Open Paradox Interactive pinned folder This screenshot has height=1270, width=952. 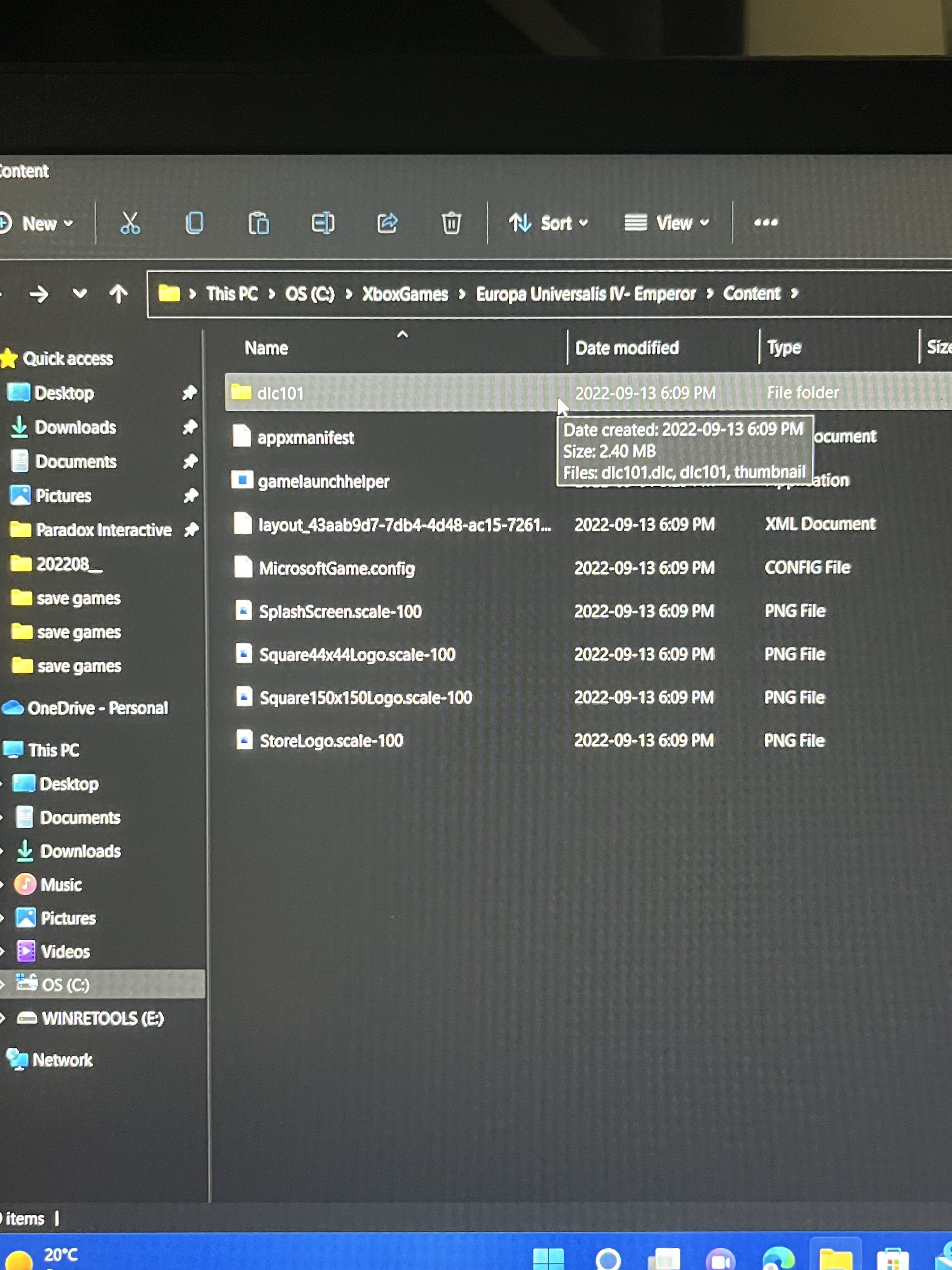(x=103, y=530)
